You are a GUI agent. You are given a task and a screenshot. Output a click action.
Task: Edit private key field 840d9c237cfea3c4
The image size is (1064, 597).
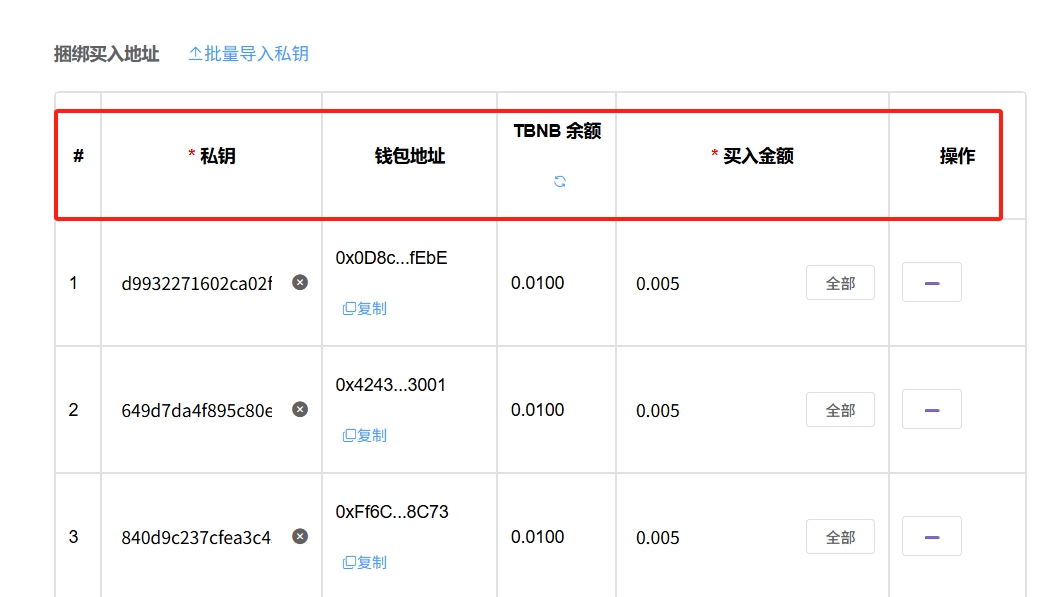point(197,537)
